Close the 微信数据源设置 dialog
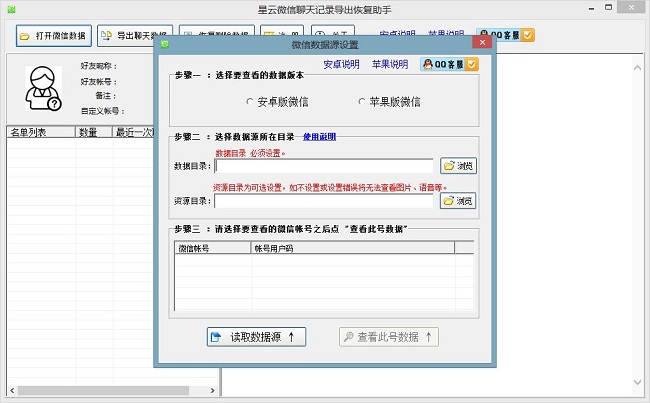Viewport: 650px width, 403px height. pyautogui.click(x=483, y=44)
